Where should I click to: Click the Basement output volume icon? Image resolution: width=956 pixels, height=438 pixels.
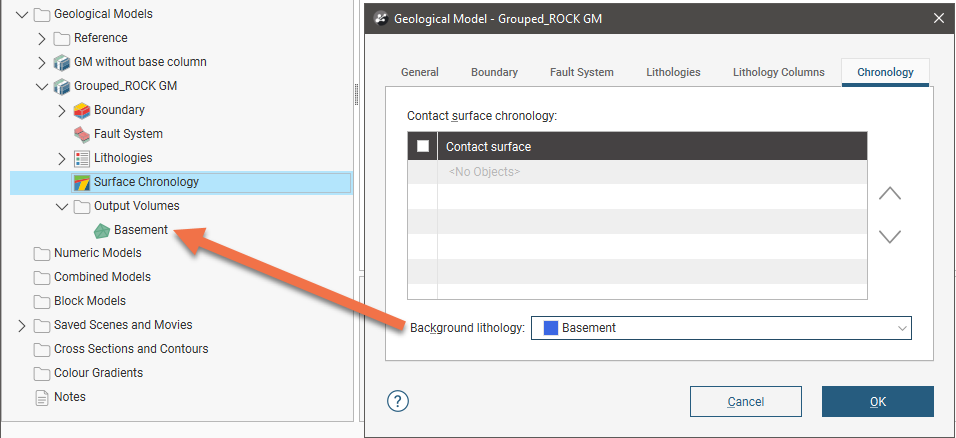102,230
